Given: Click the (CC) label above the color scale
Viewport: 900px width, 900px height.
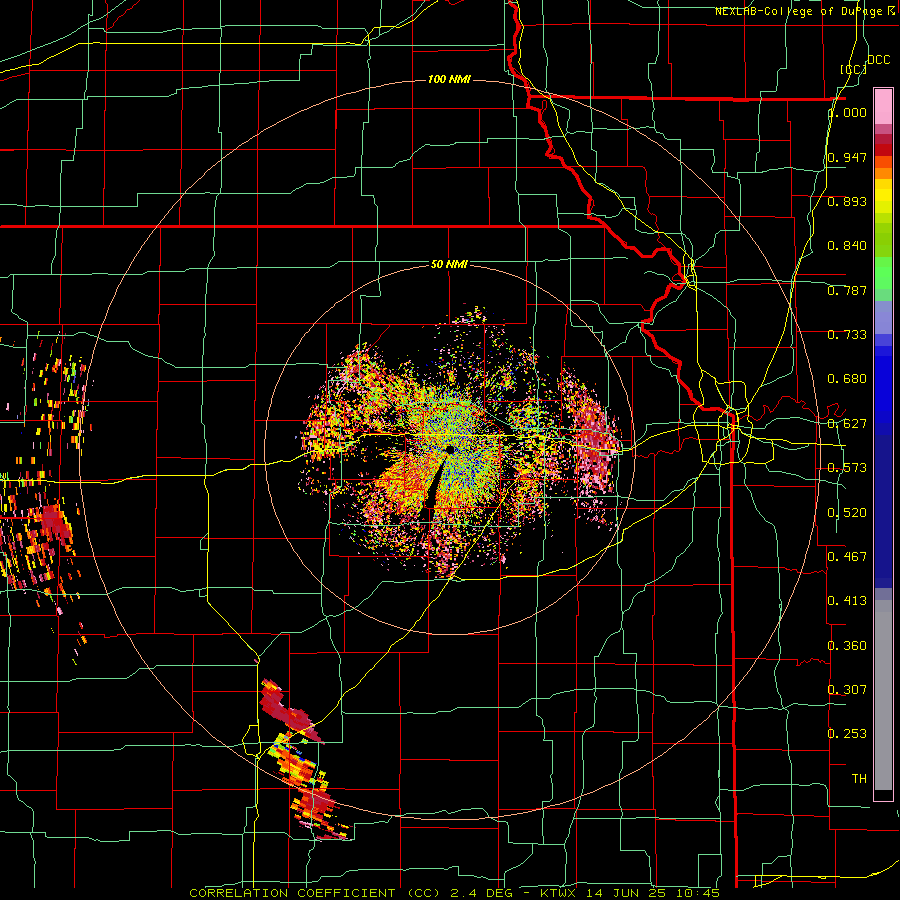Looking at the screenshot, I should 853,69.
